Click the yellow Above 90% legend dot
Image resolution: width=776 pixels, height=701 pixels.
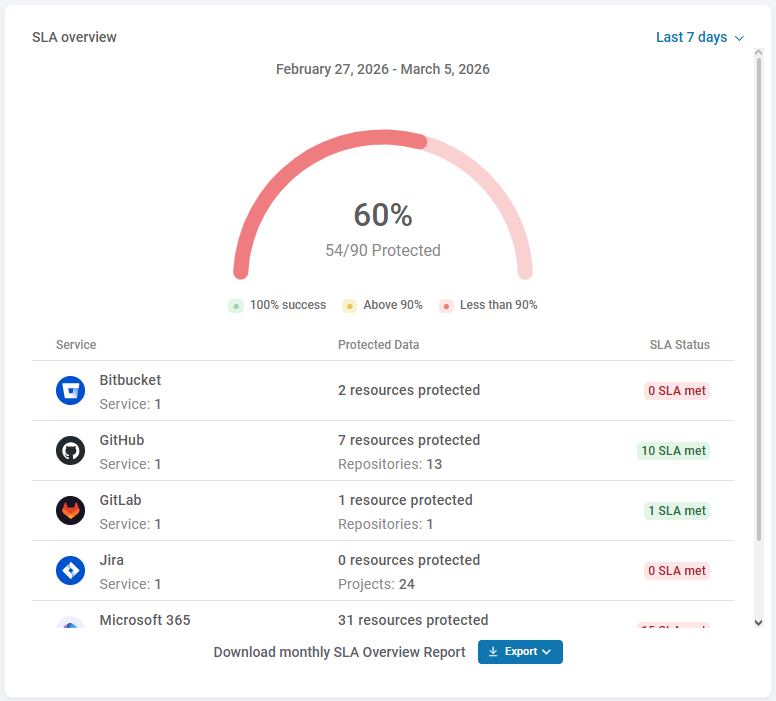pos(349,306)
